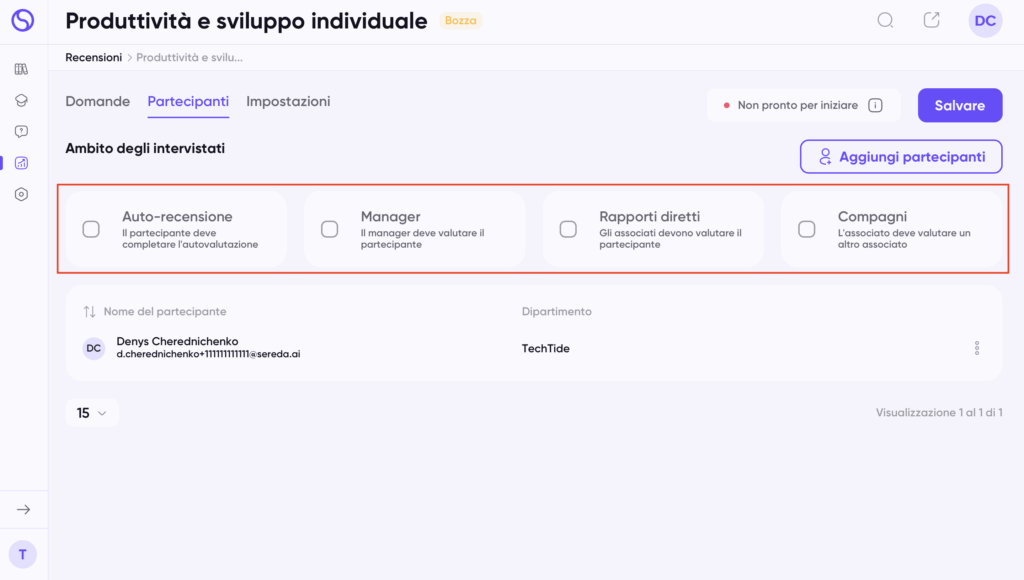Switch to the Domande tab
The width and height of the screenshot is (1024, 580).
(98, 101)
